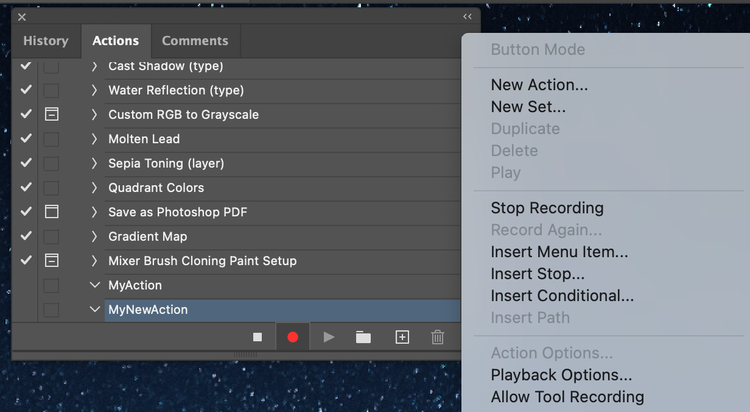
Task: Toggle dialog icon for Custom RGB to Grayscale
Action: click(x=51, y=114)
